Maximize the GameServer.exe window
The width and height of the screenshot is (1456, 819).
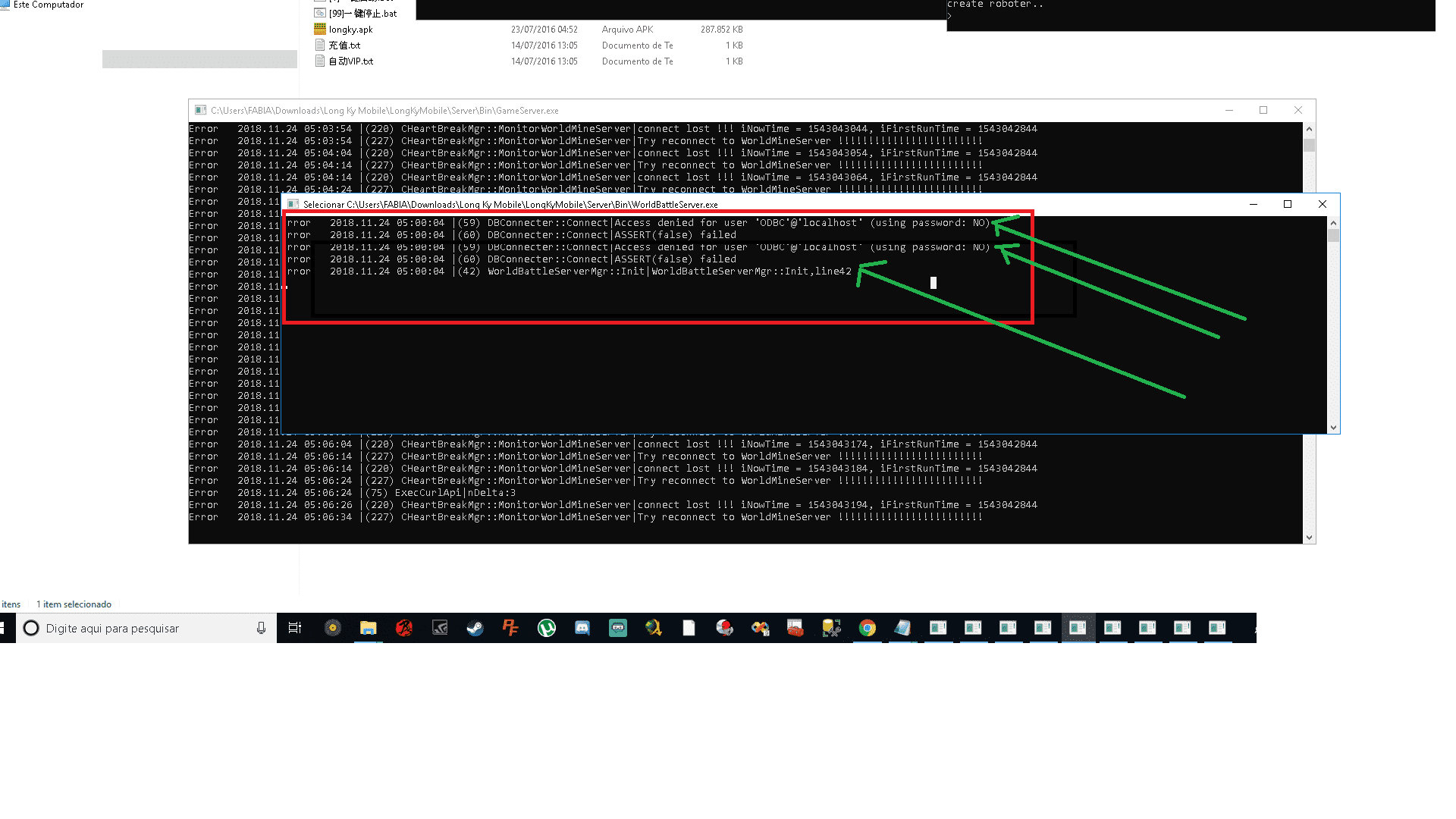point(1263,110)
